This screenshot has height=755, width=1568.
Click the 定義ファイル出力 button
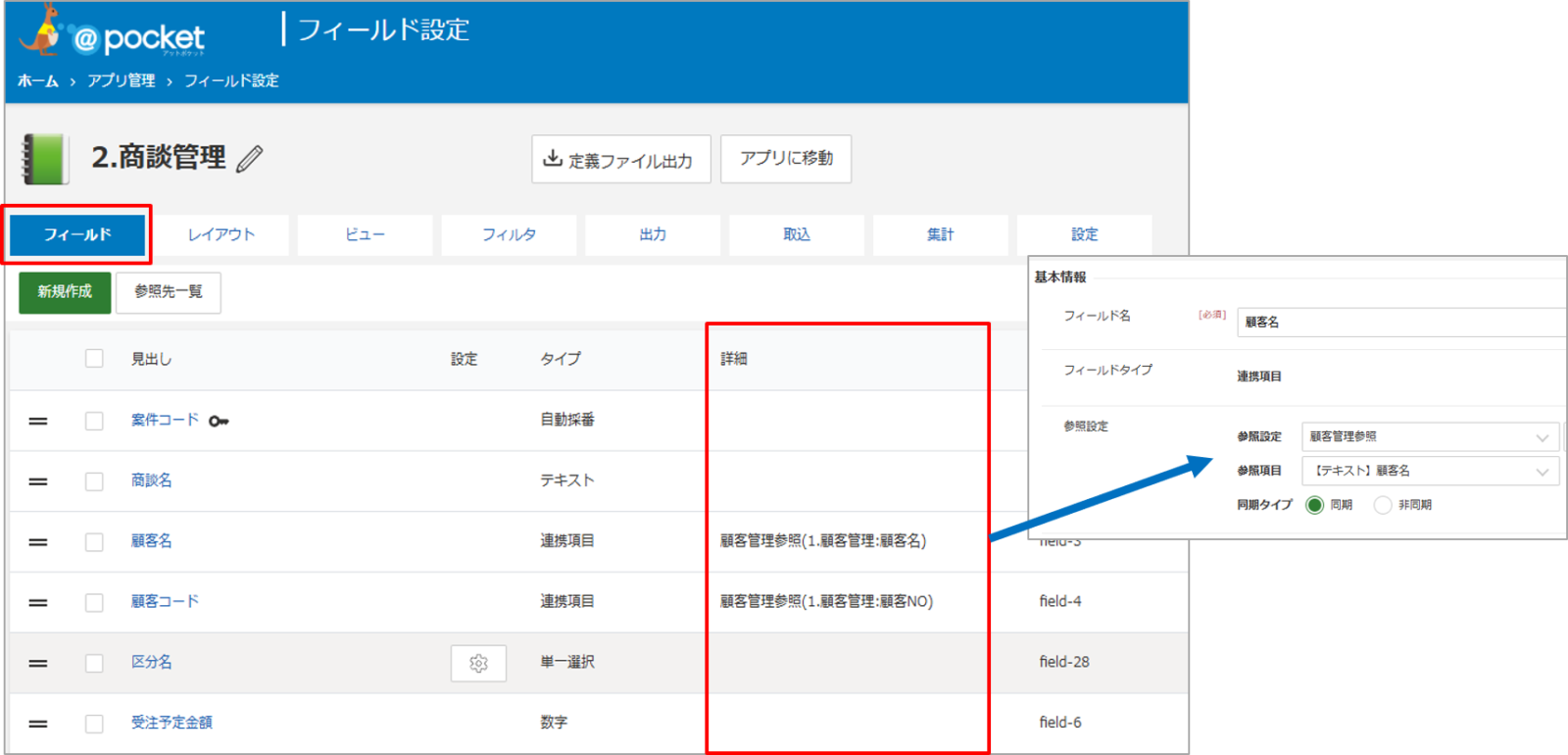pos(621,160)
